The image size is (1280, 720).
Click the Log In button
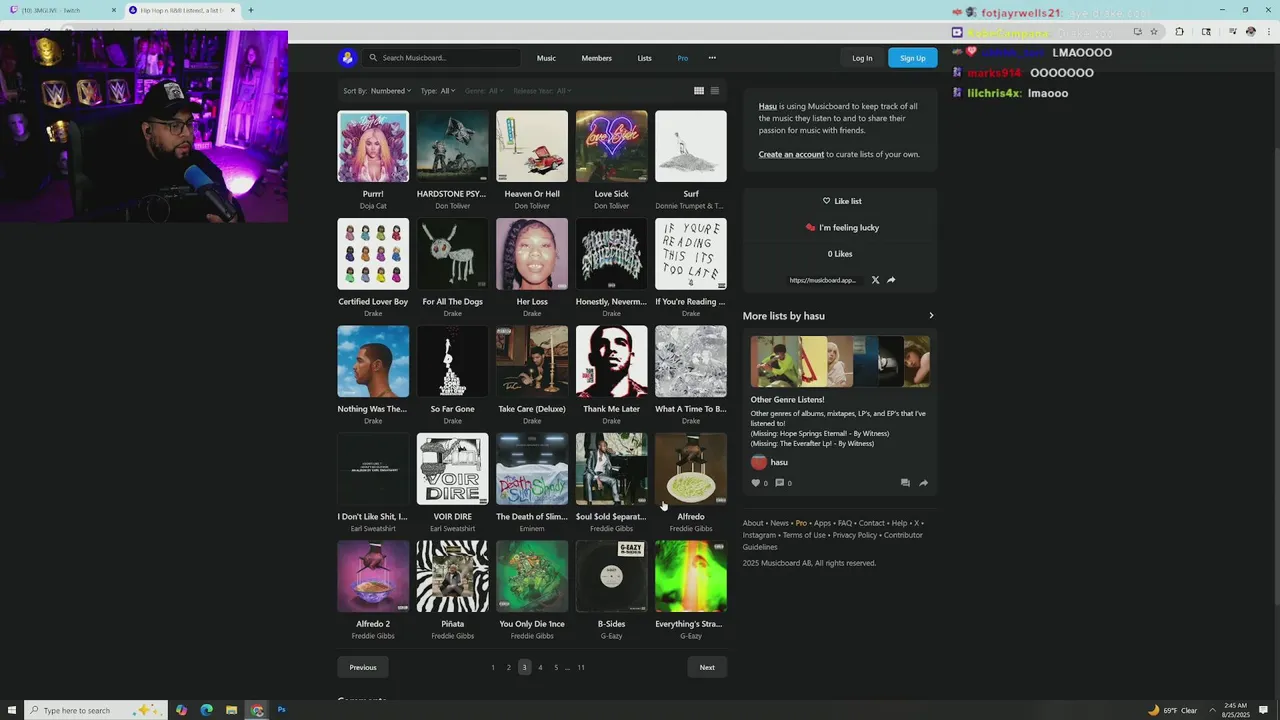pos(862,58)
